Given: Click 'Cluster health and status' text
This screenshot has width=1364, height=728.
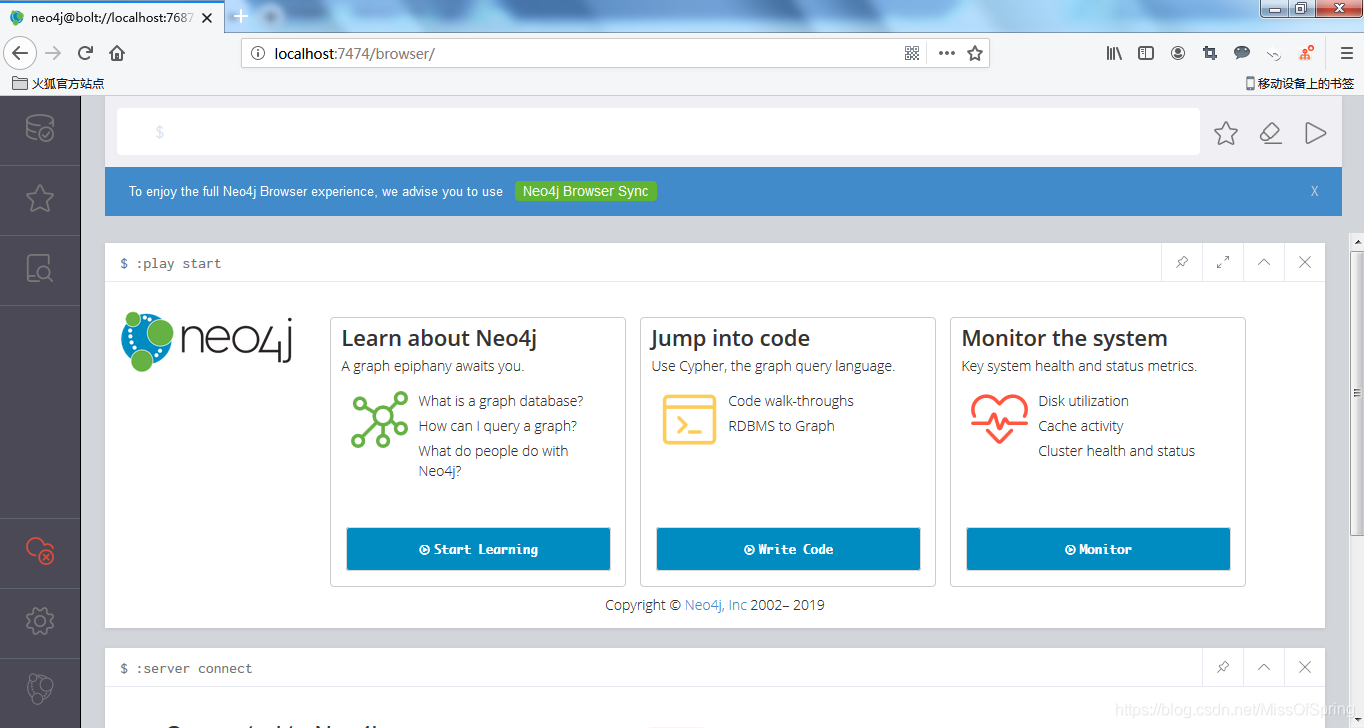Looking at the screenshot, I should [1117, 451].
